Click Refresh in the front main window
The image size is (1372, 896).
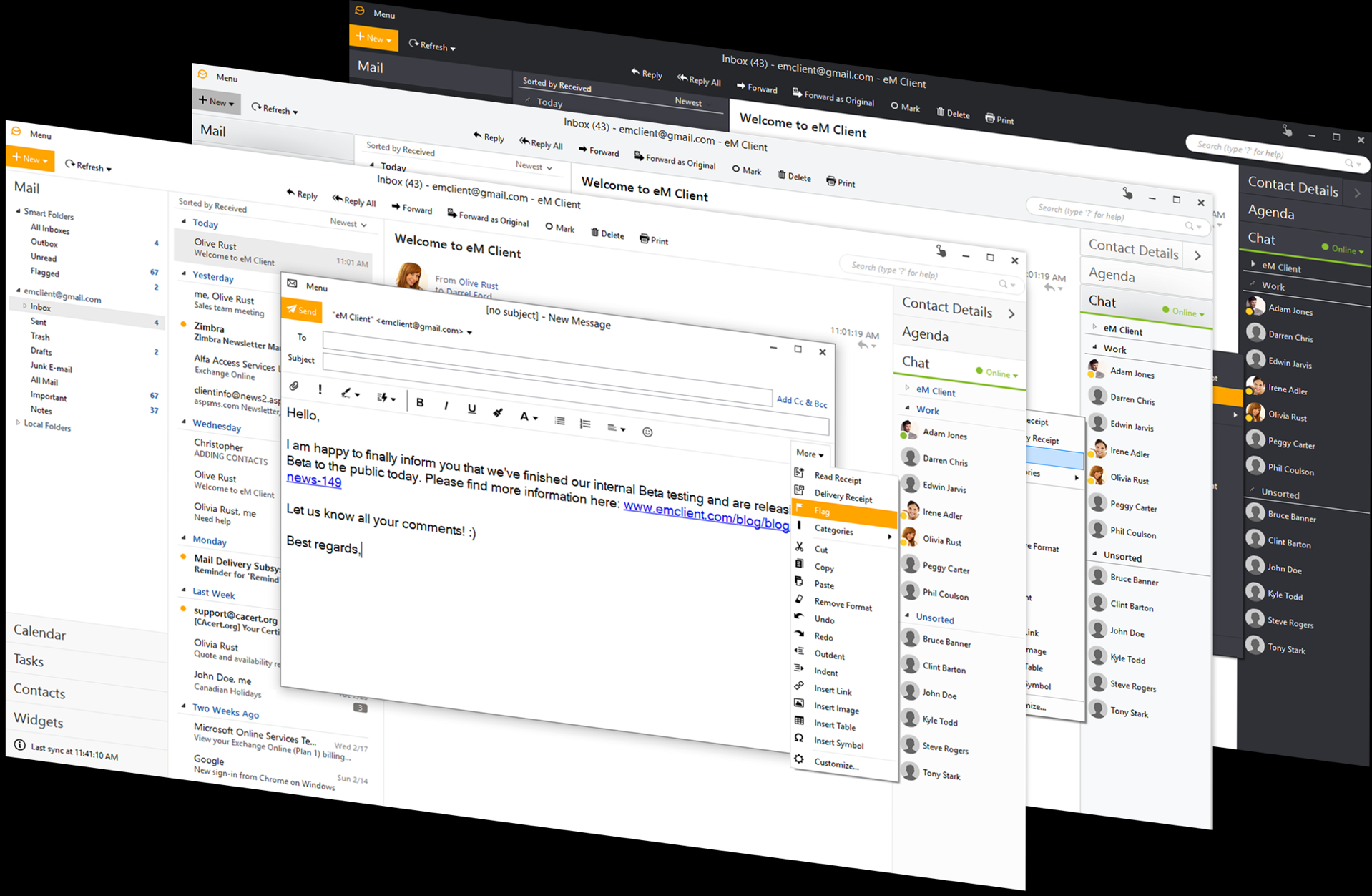(88, 166)
